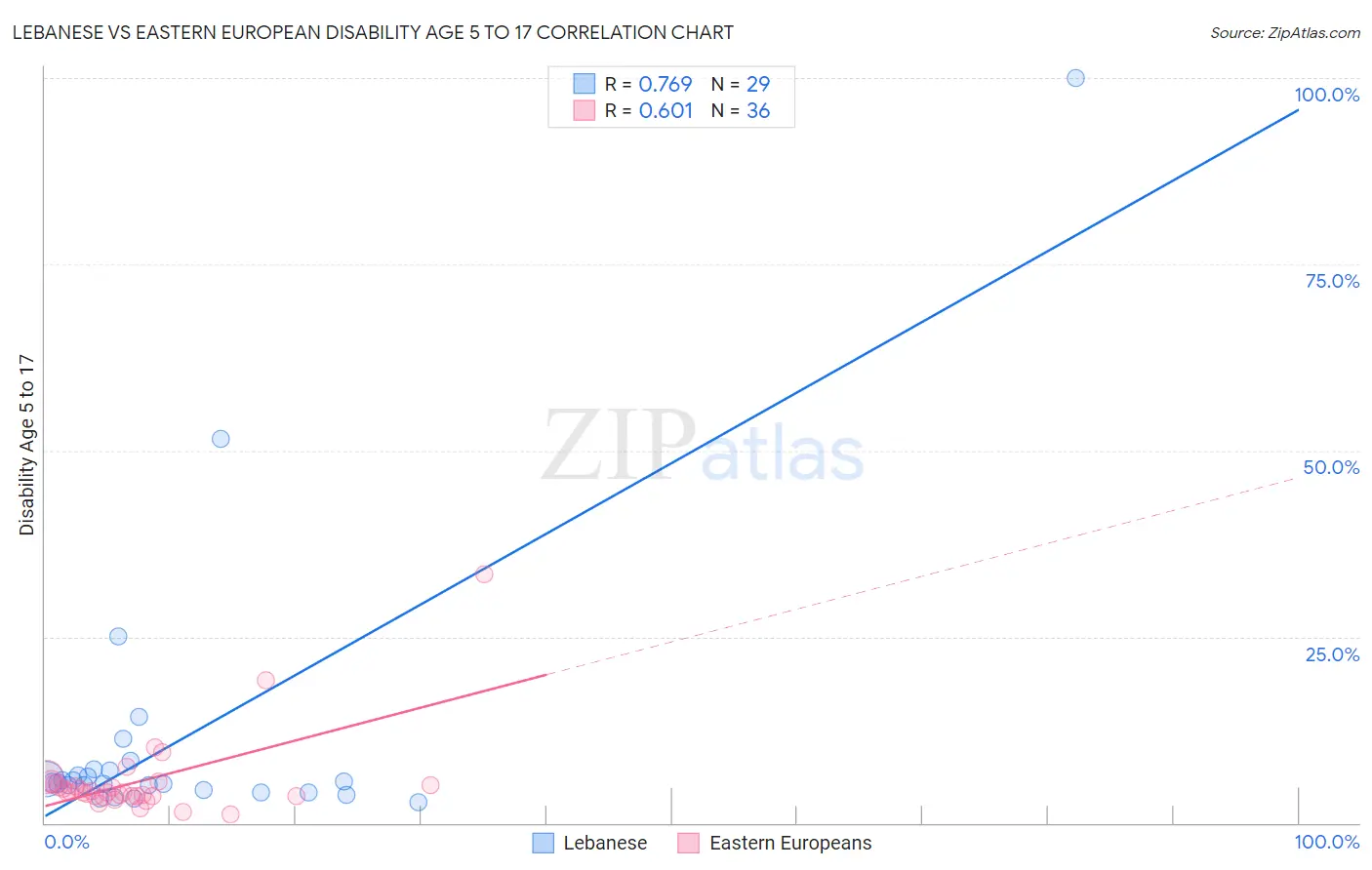The image size is (1372, 870).
Task: Select the highest pink data point near 33%
Action: point(484,574)
